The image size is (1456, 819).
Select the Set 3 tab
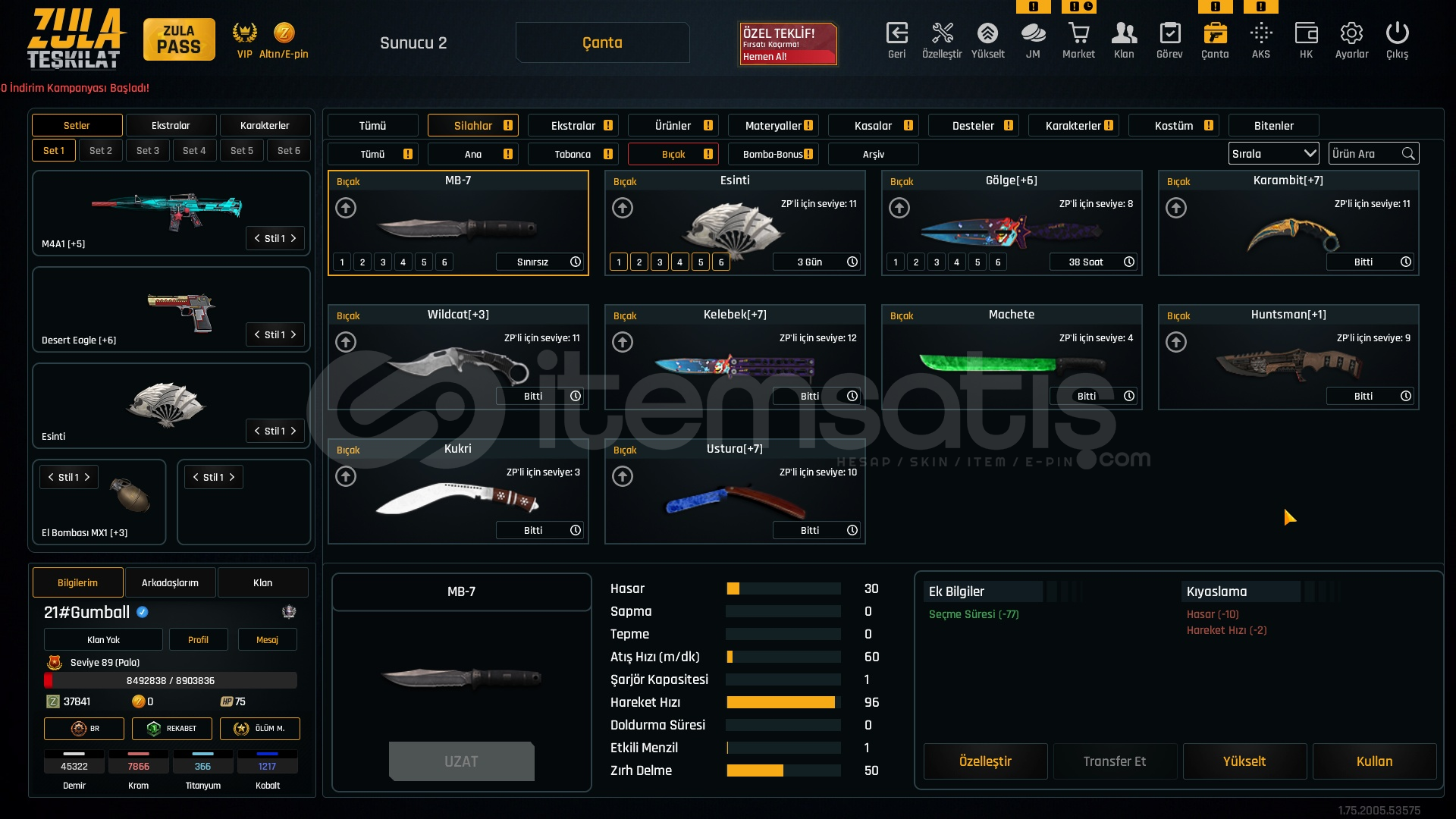(x=148, y=150)
